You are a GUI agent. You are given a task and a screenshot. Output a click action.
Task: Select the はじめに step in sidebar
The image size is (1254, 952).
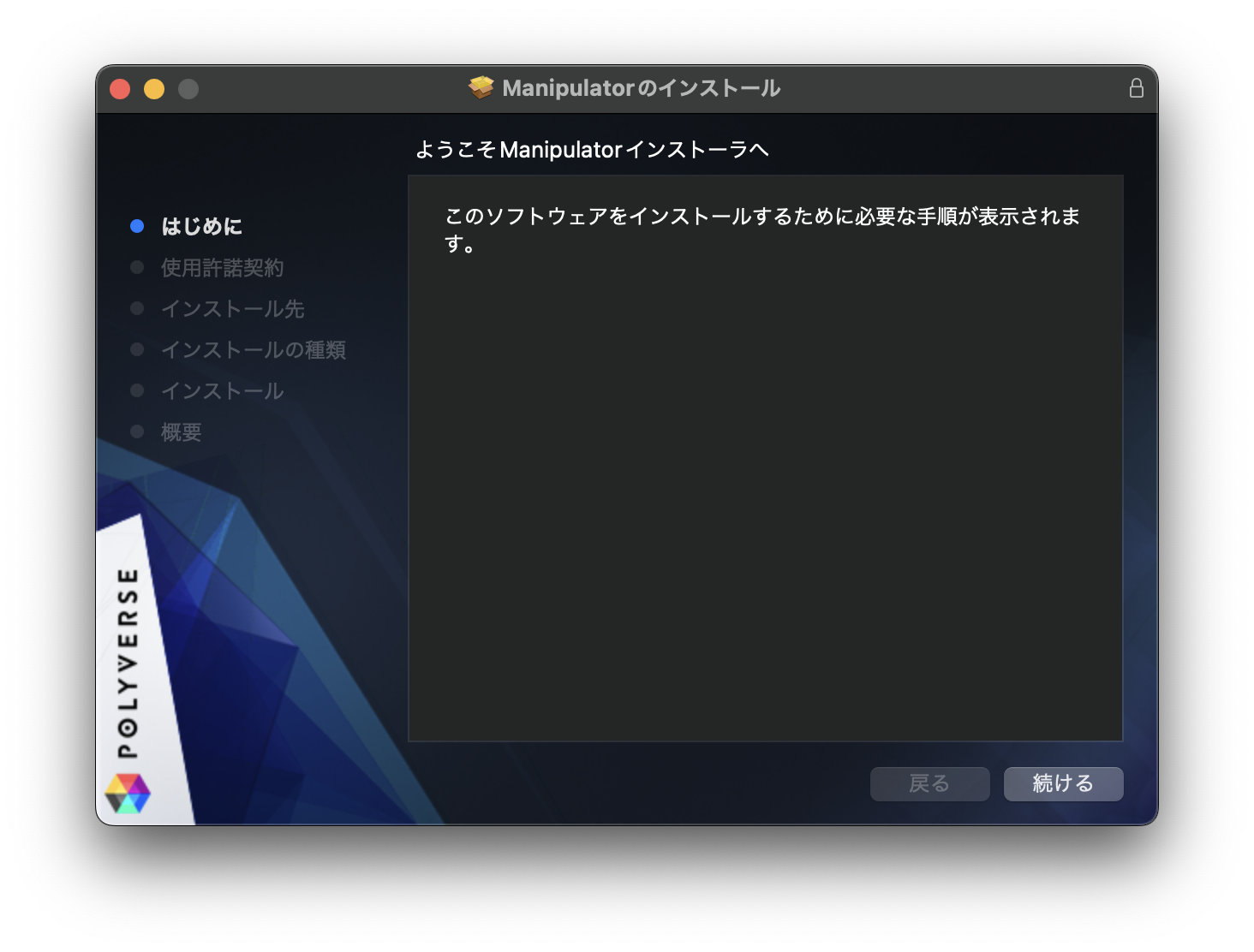201,227
